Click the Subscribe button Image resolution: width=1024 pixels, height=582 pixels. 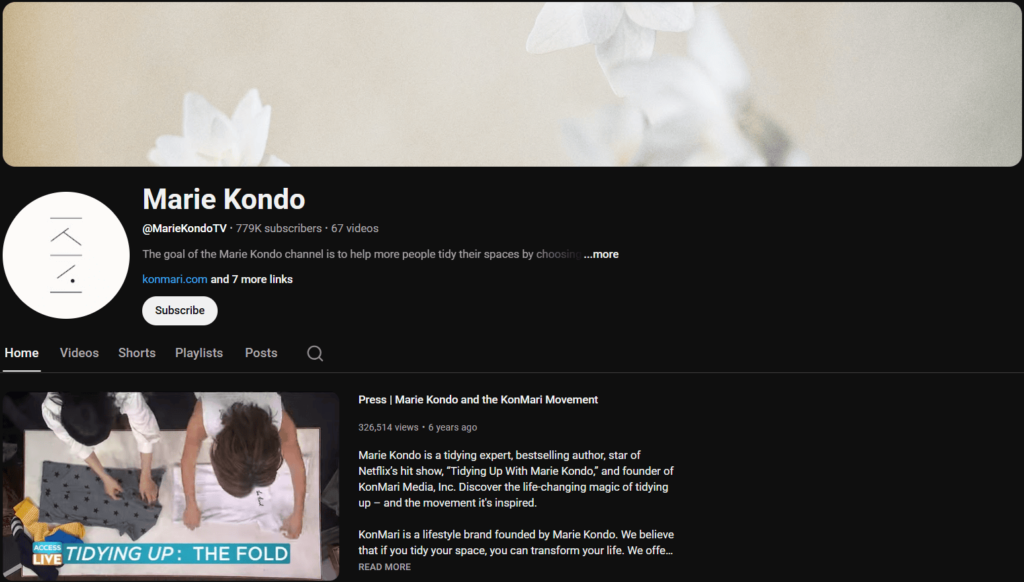(180, 311)
